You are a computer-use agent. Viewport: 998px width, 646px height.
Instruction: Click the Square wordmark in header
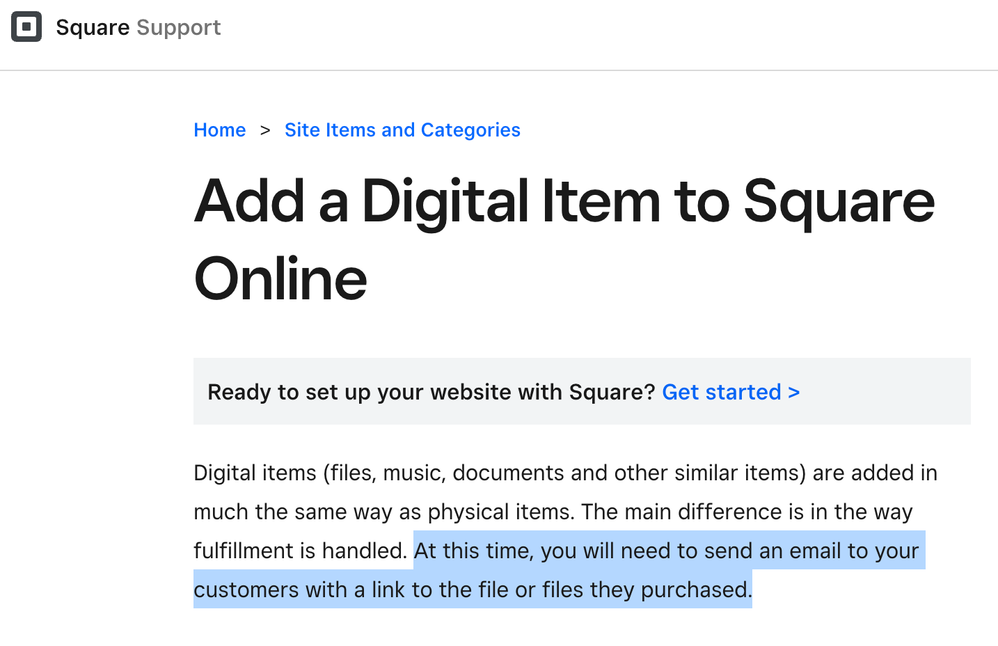(93, 28)
